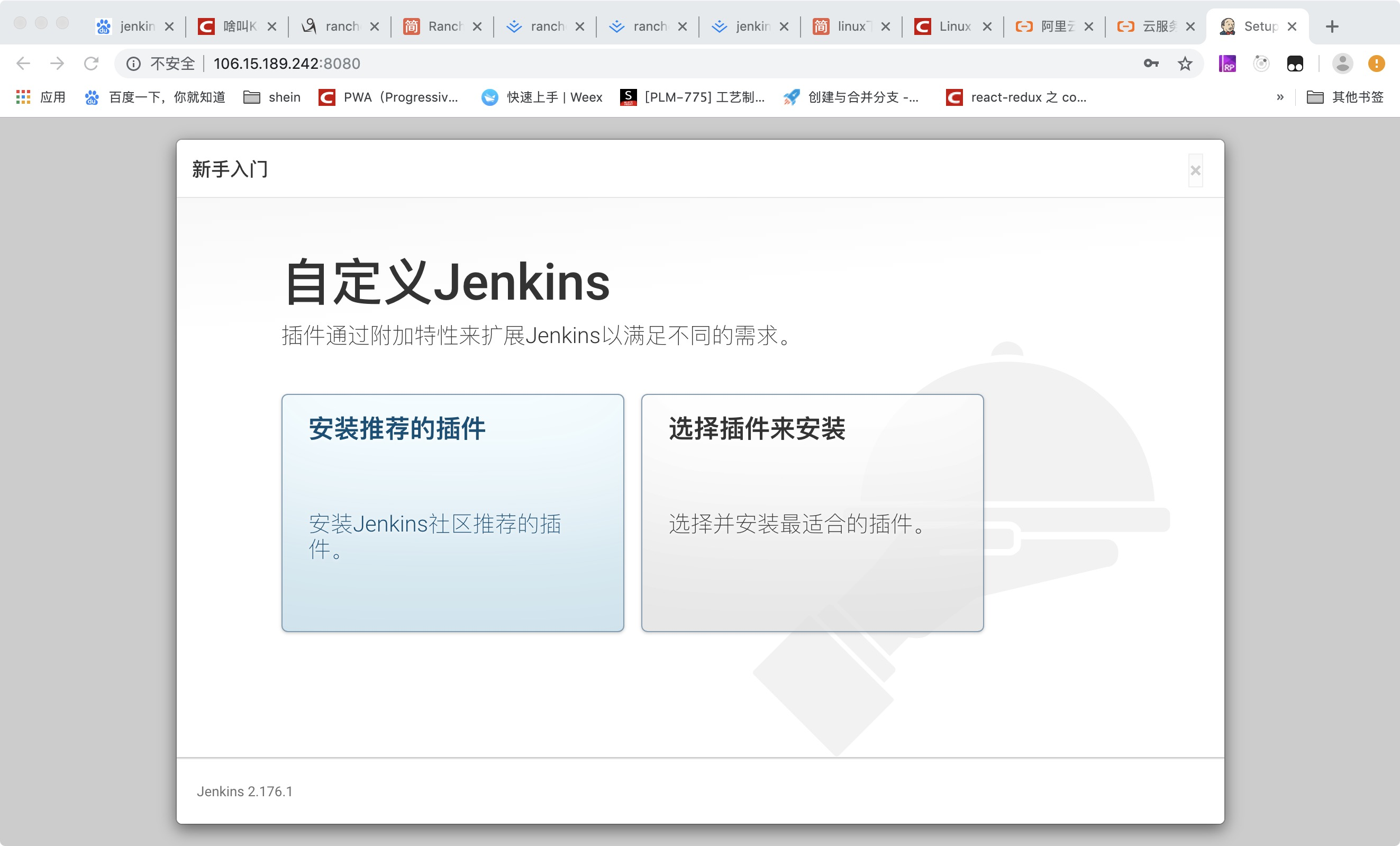1400x846 pixels.
Task: Open the purple RP extension icon
Action: (x=1228, y=63)
